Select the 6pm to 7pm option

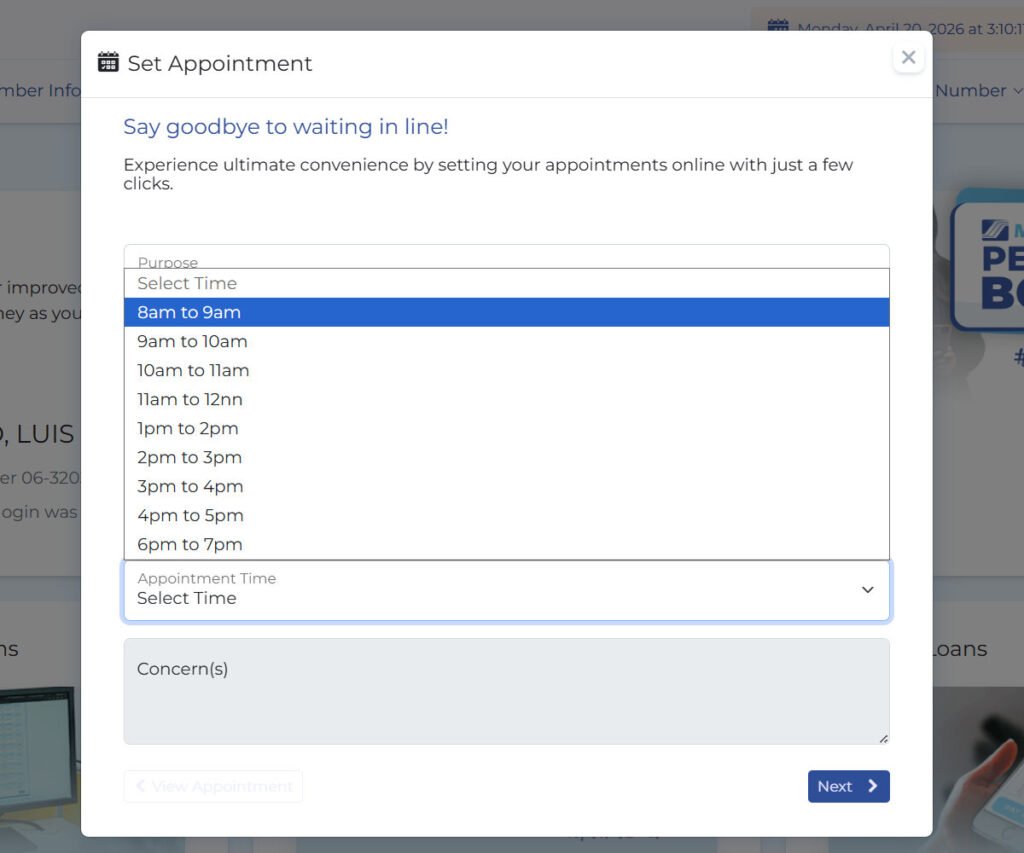[x=506, y=544]
